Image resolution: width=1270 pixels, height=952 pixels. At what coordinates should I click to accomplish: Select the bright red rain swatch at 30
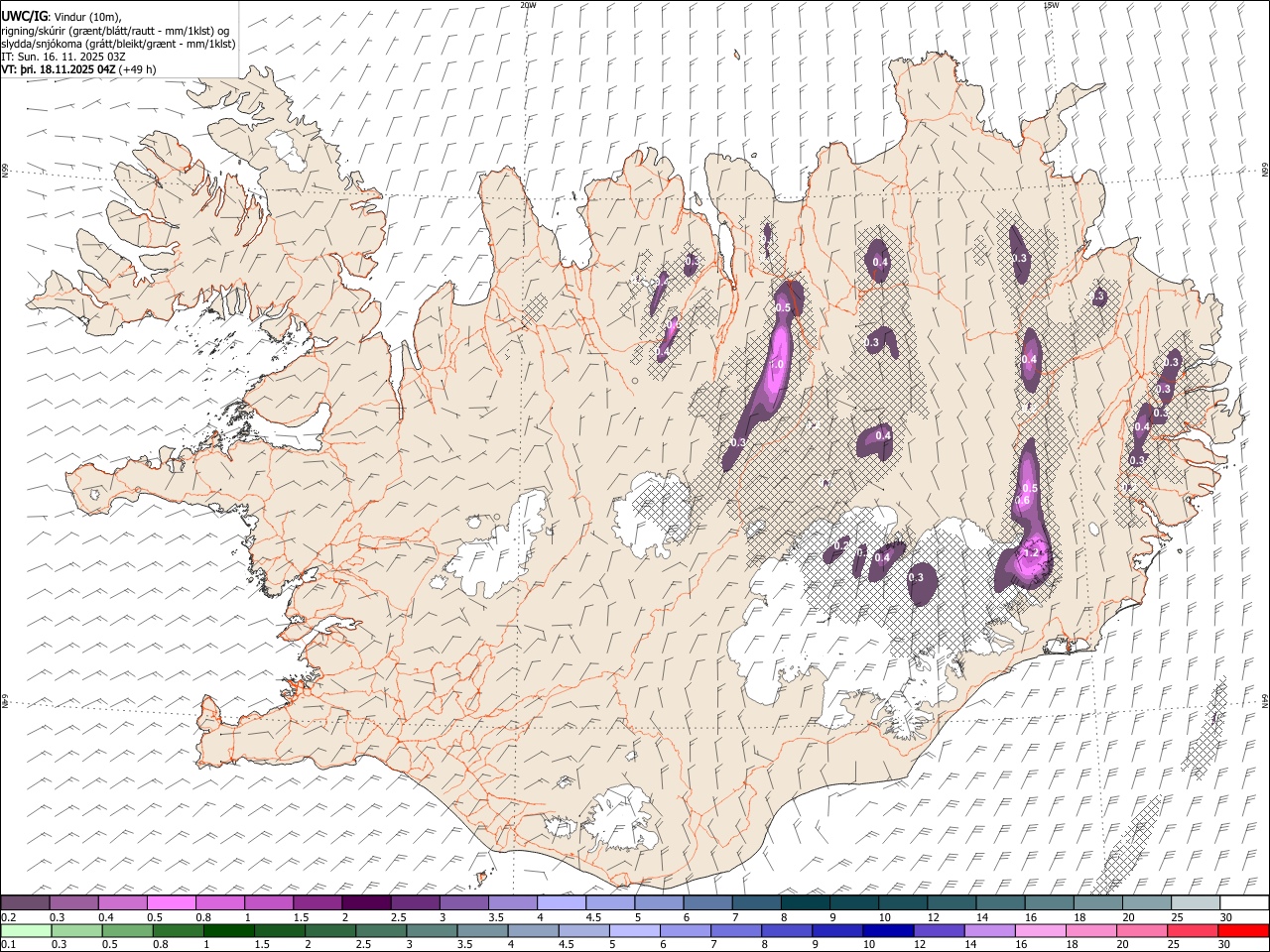(x=1243, y=930)
